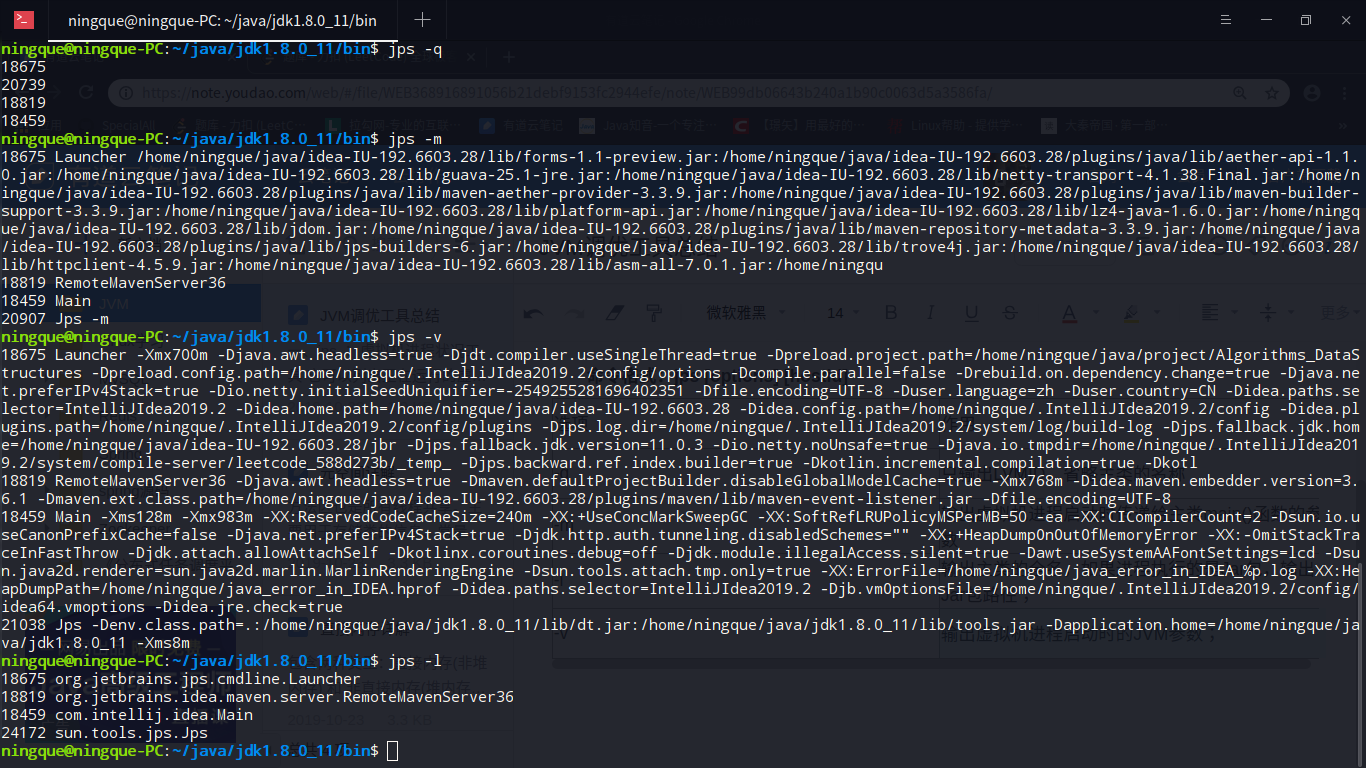The width and height of the screenshot is (1366, 768).
Task: Click the '-Xmx700m' Launcher option
Action: pos(170,355)
